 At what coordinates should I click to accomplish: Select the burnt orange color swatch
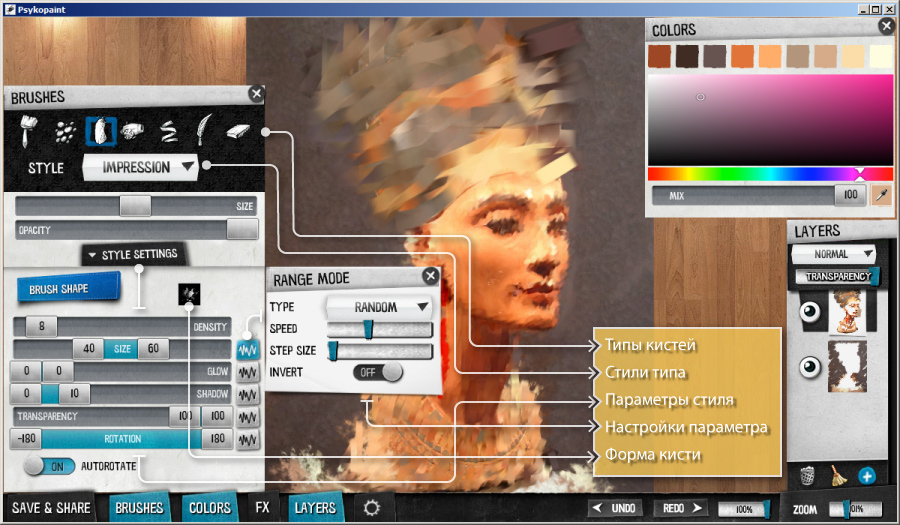(742, 56)
